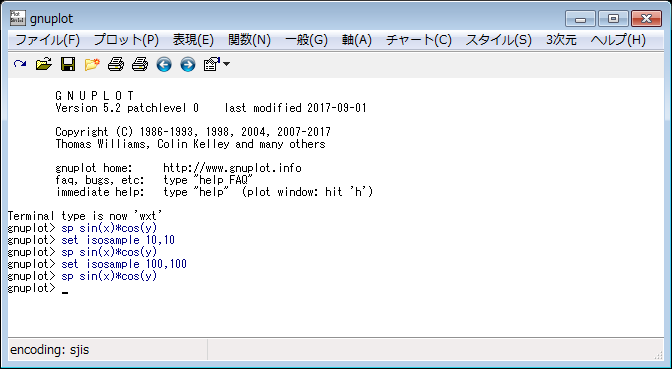Viewport: 672px width, 369px height.
Task: Open a file with the open-folder icon
Action: (x=44, y=64)
